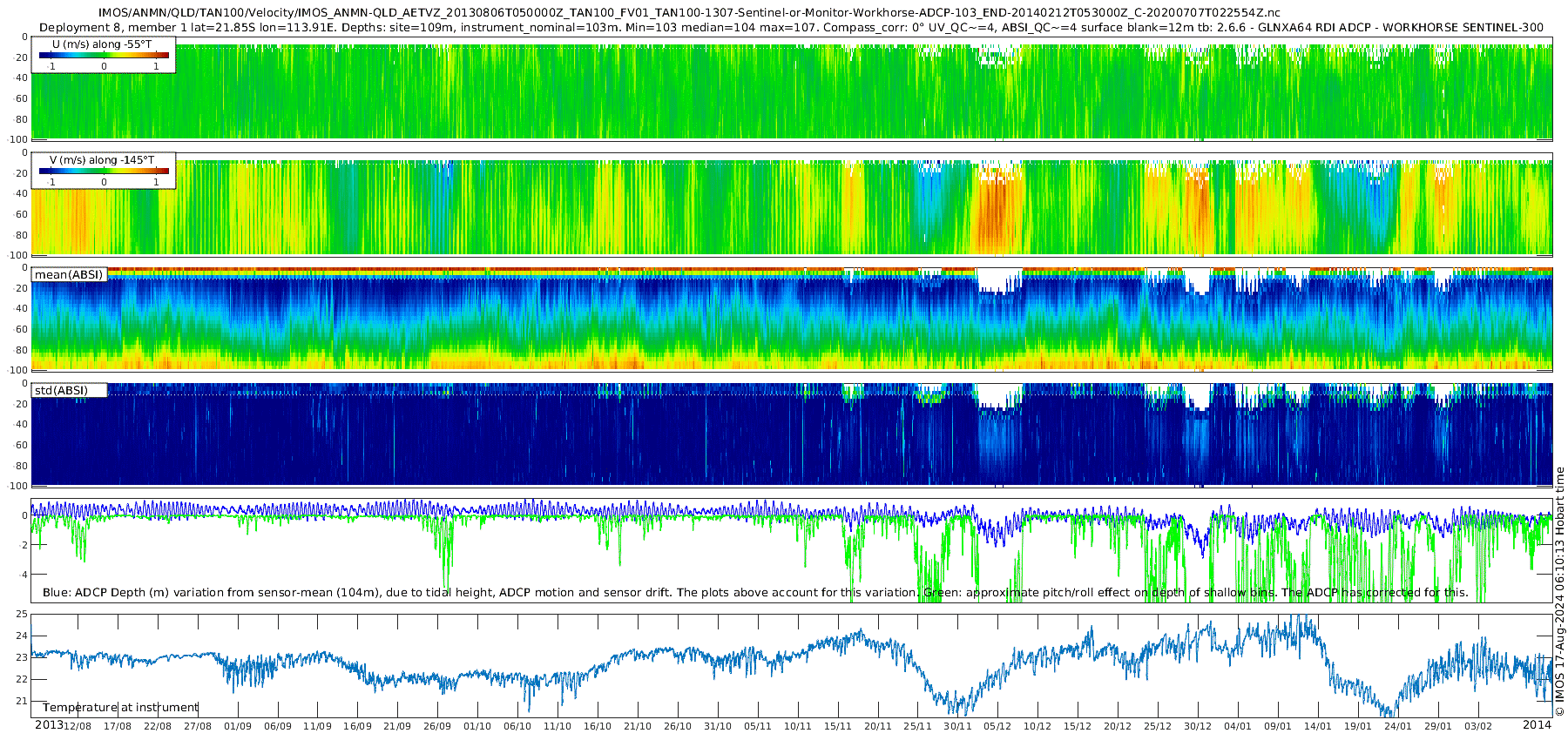This screenshot has height=740, width=1568.
Task: Click the 2013 year label on time axis
Action: click(49, 725)
